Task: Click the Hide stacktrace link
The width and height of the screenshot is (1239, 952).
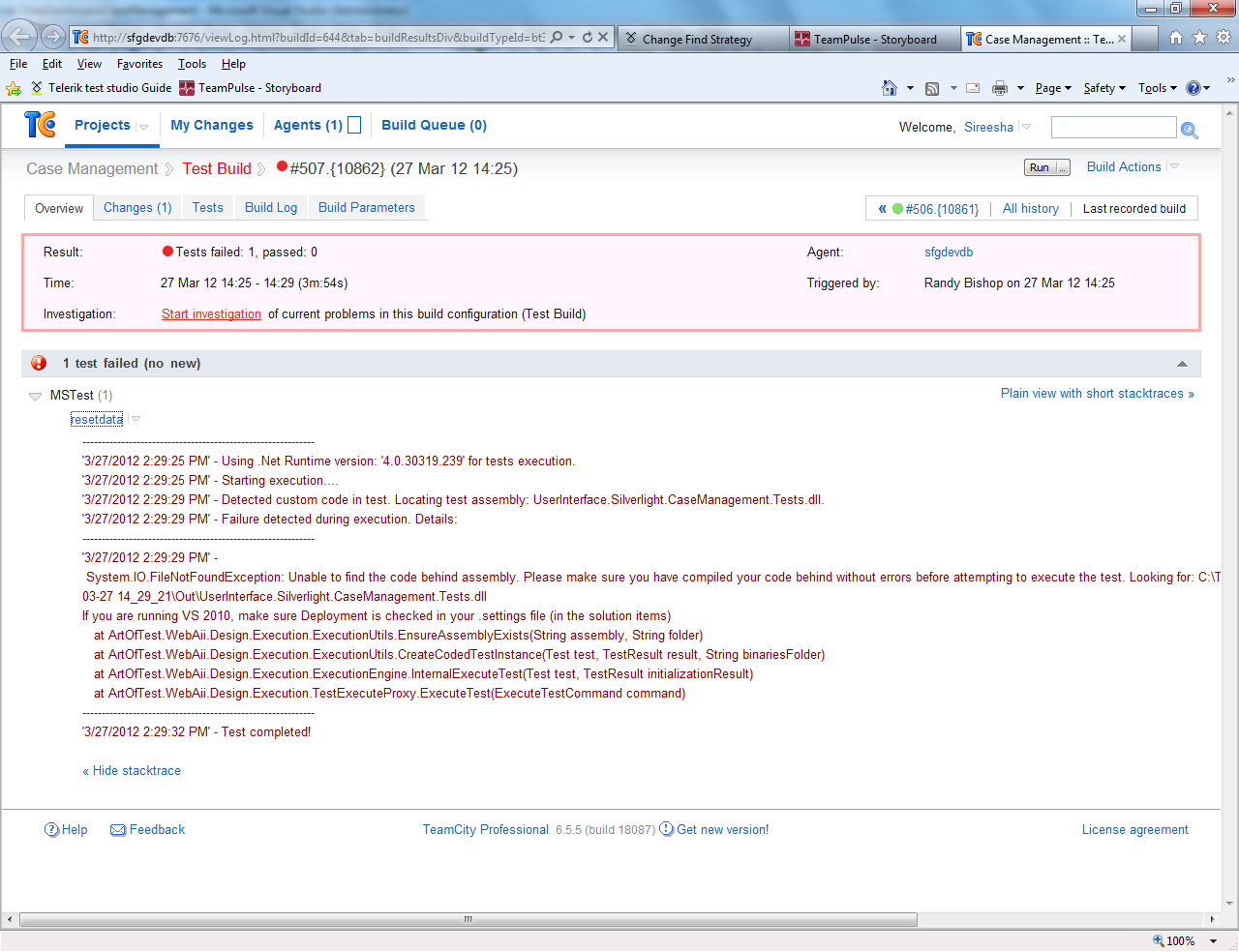Action: (132, 771)
